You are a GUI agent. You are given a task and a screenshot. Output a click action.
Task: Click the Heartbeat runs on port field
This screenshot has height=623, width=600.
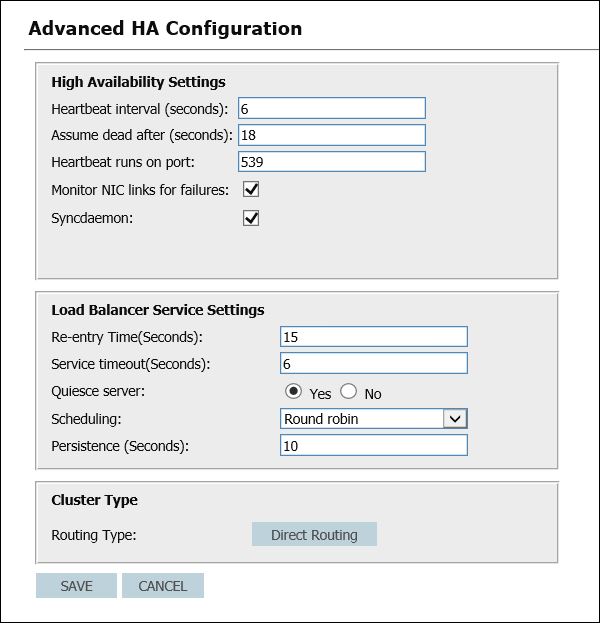332,162
